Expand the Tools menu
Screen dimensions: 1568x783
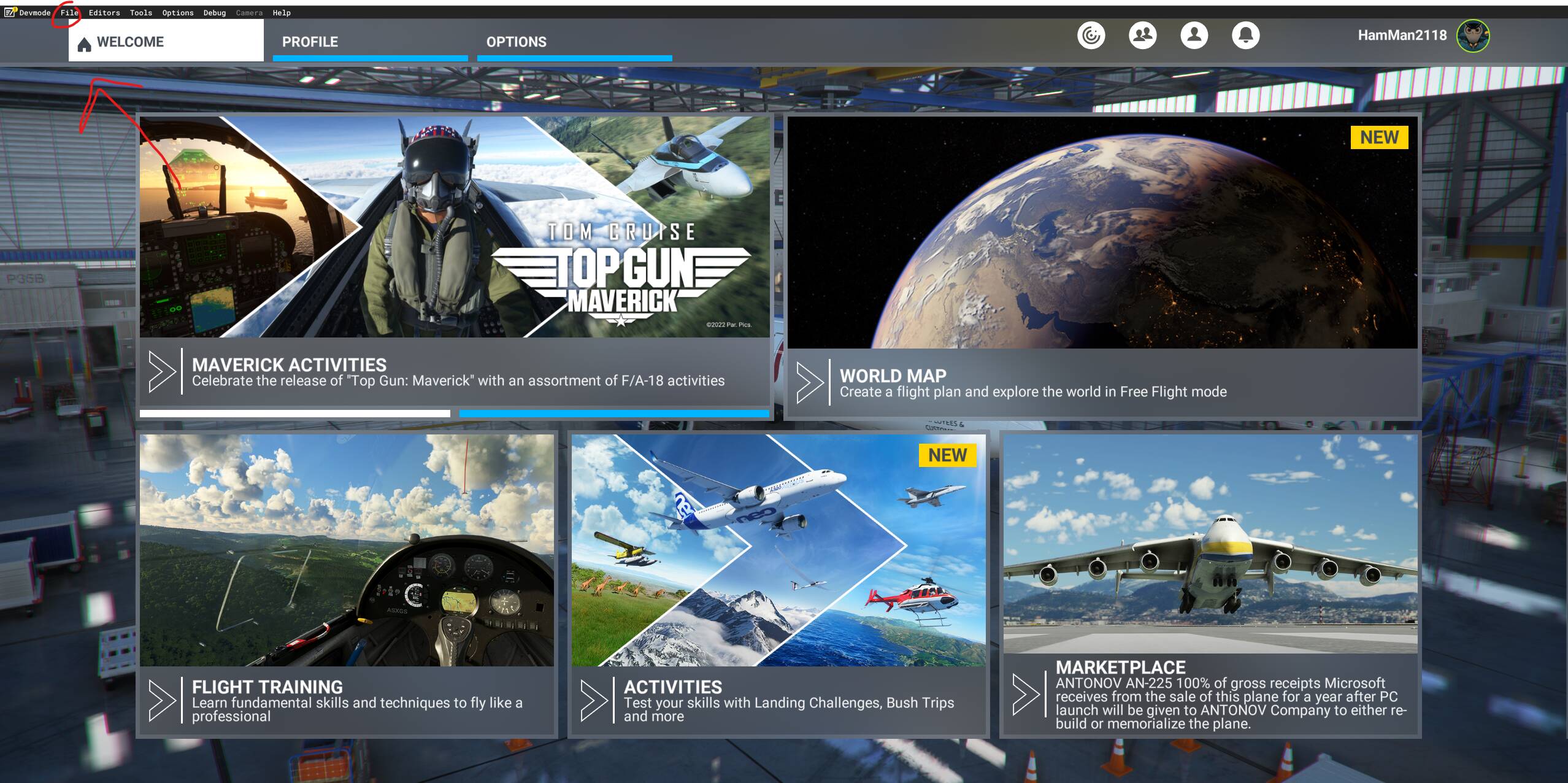(x=140, y=13)
